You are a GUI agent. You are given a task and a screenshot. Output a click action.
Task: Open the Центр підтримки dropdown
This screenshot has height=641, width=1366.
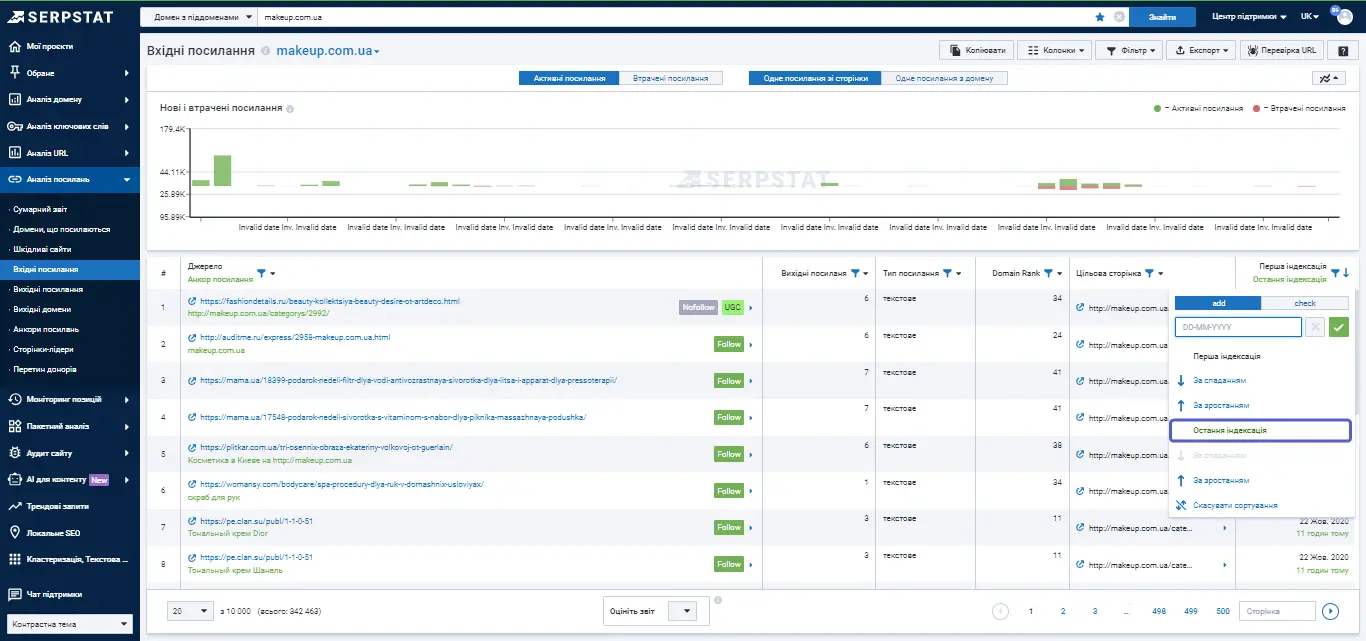[1249, 17]
